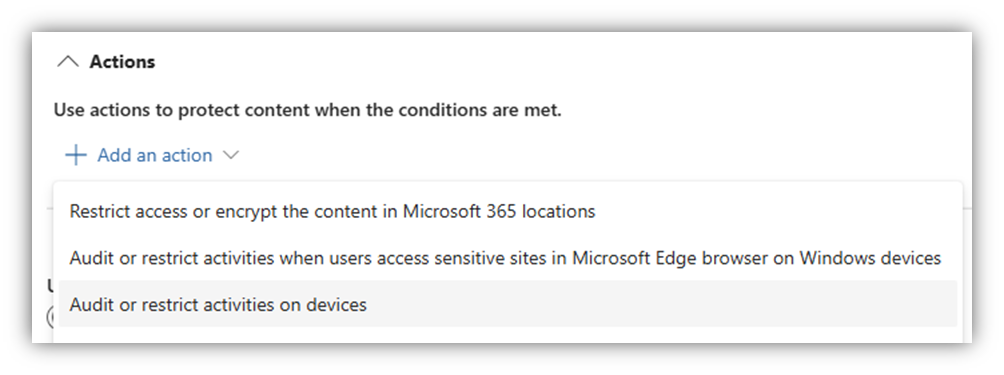The height and width of the screenshot is (375, 1004).
Task: Select the partially hidden radio button at left edge
Action: [x=49, y=317]
